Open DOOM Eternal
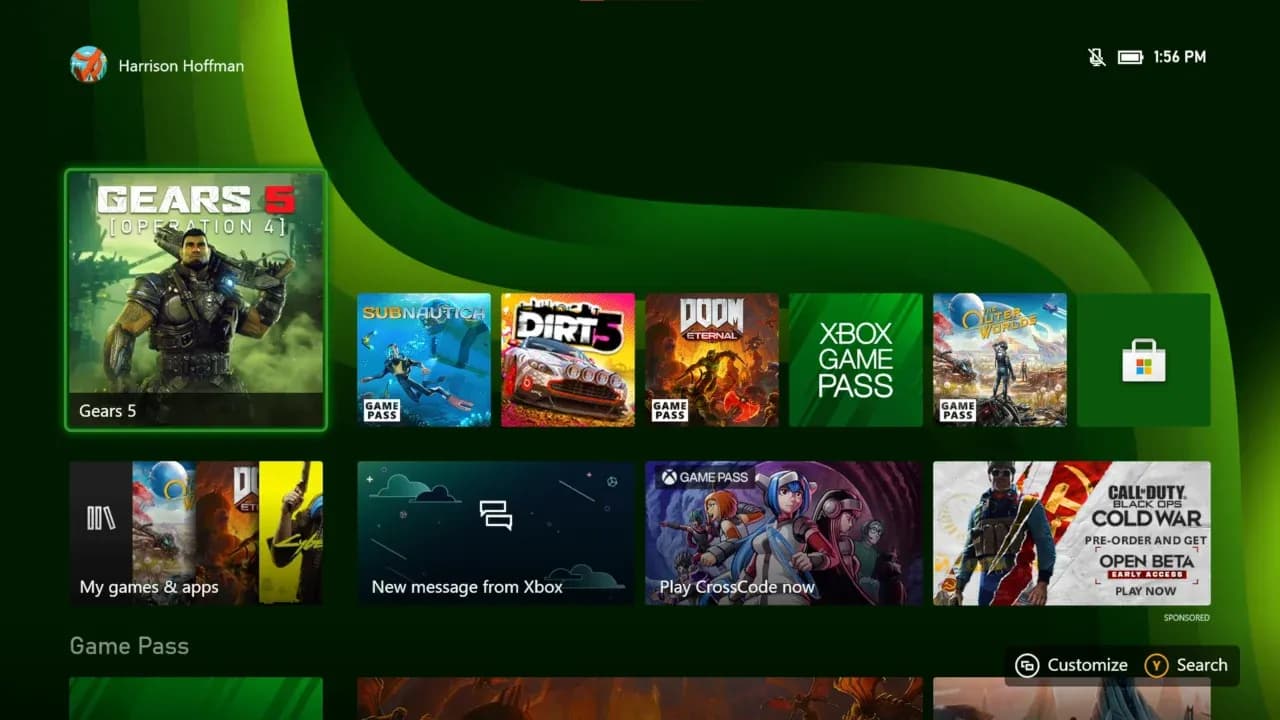This screenshot has width=1280, height=720. (x=712, y=359)
